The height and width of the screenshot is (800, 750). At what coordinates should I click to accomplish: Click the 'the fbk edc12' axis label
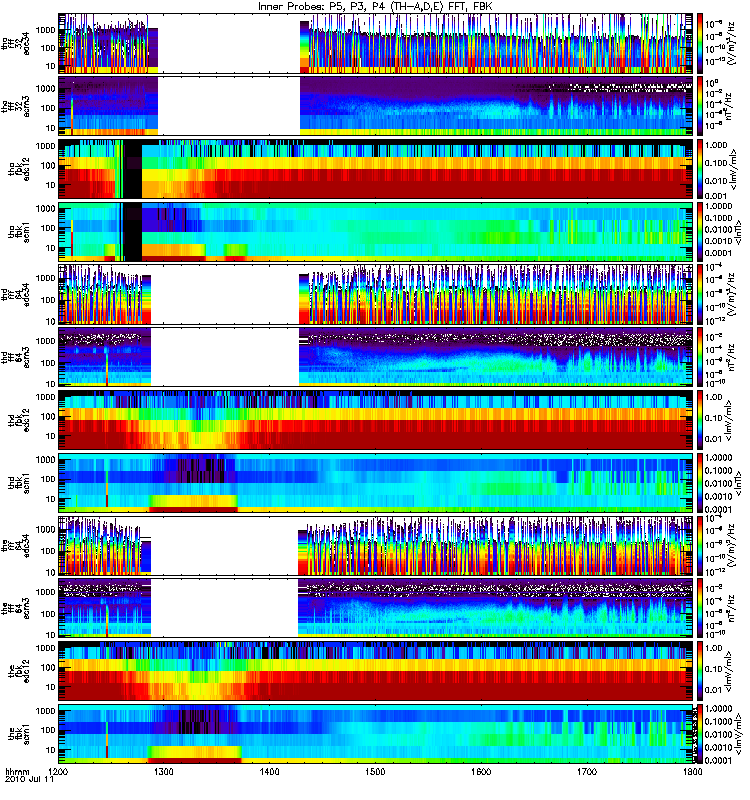click(19, 671)
